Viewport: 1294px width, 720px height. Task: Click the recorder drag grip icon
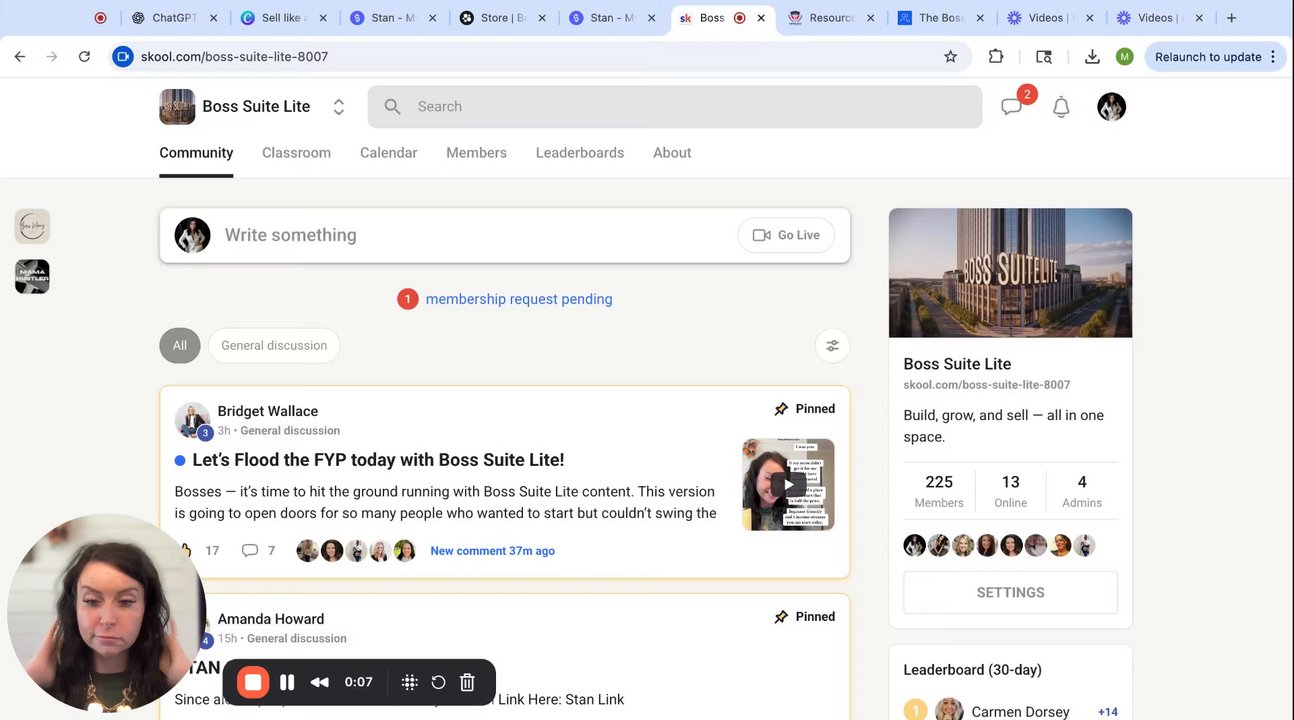(x=409, y=682)
